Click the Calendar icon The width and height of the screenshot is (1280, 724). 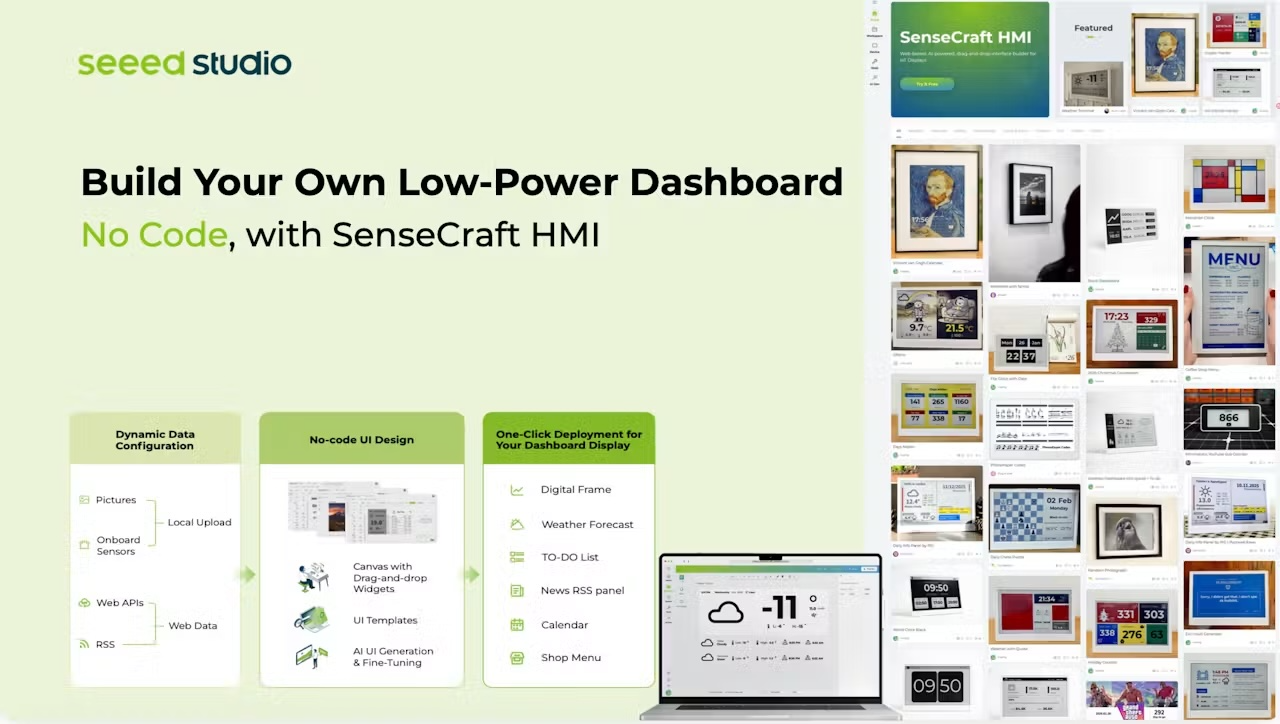[517, 625]
